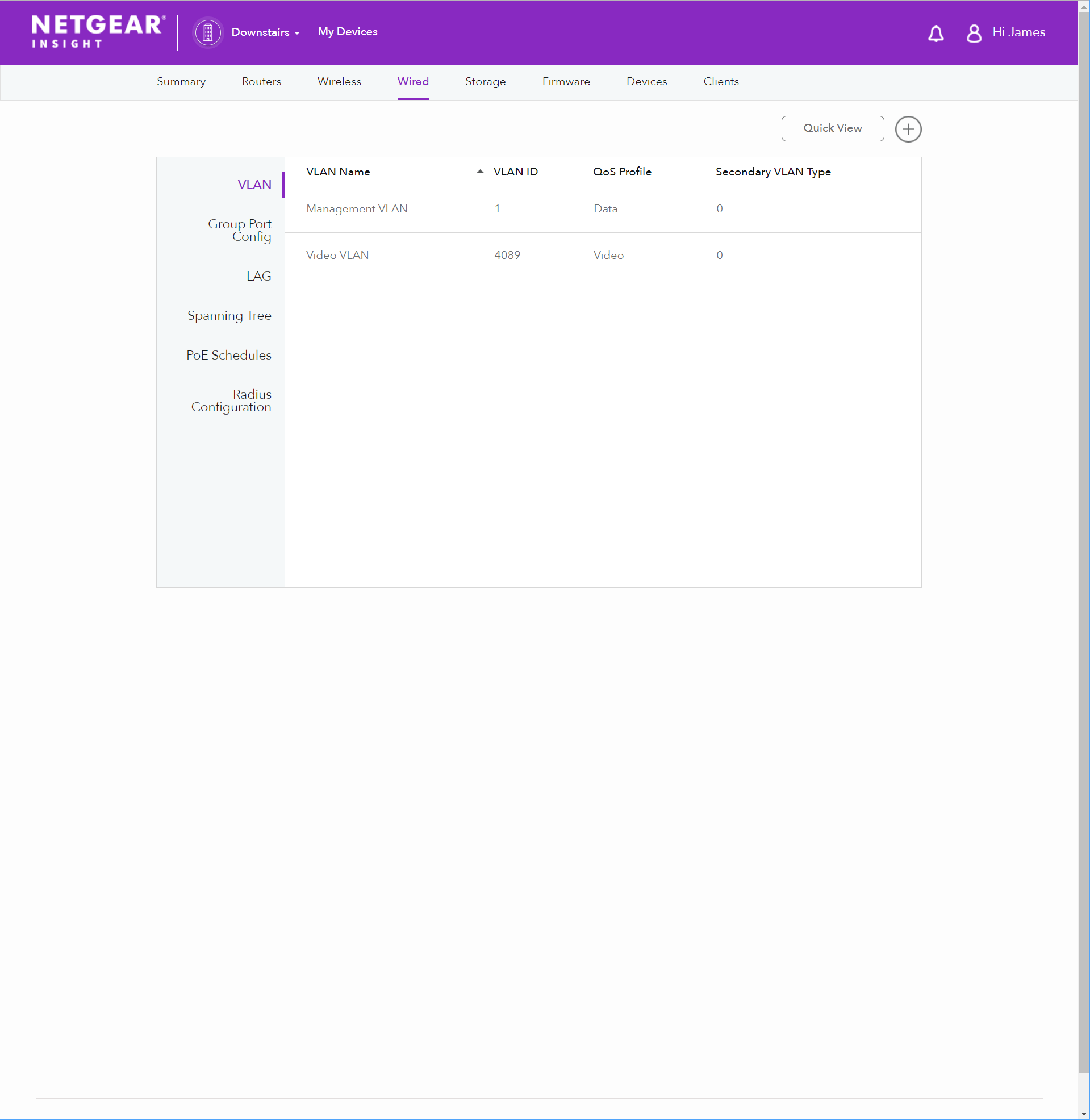Screen dimensions: 1090x1120
Task: Open Radius Configuration section
Action: click(231, 400)
